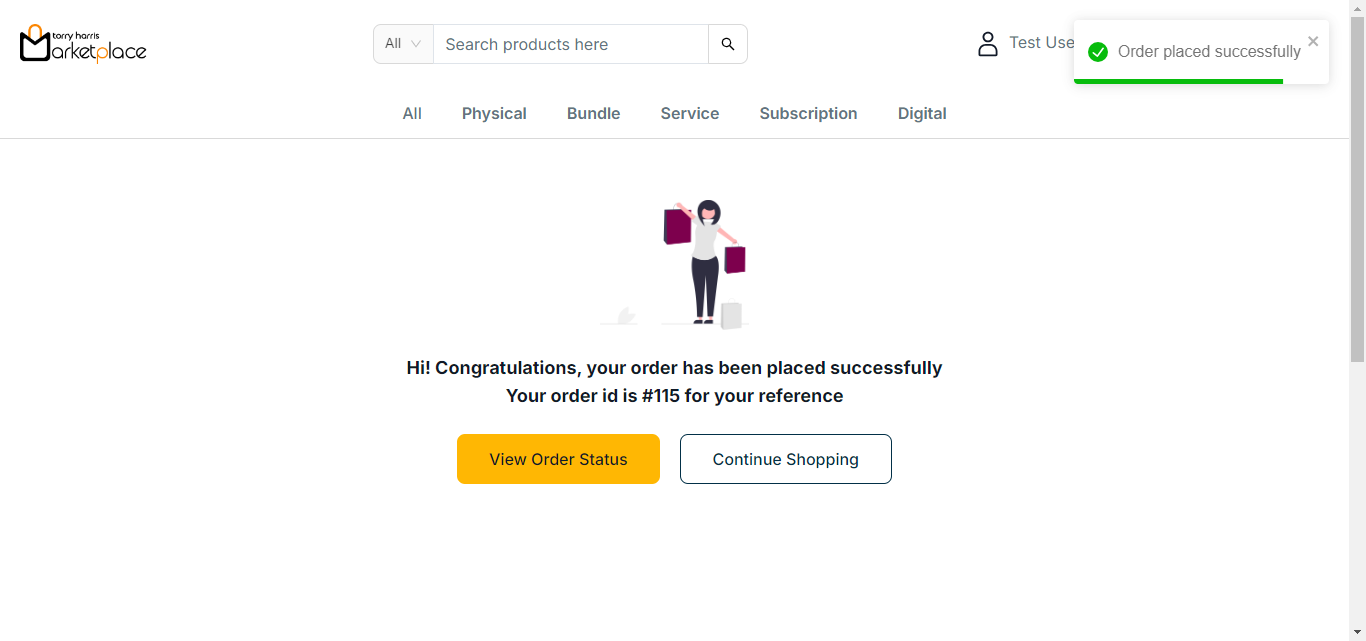Switch to the Digital category tab
Viewport: 1366px width, 641px height.
click(922, 114)
